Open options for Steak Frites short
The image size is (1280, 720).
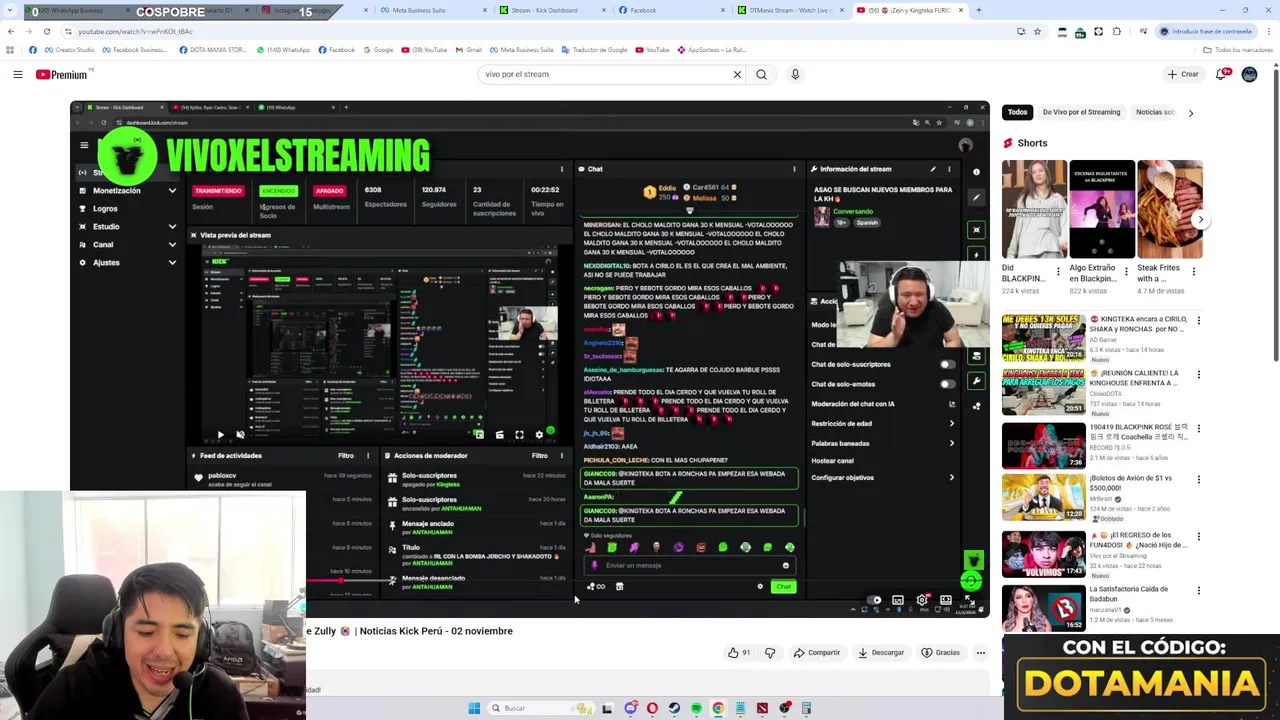[x=1193, y=271]
